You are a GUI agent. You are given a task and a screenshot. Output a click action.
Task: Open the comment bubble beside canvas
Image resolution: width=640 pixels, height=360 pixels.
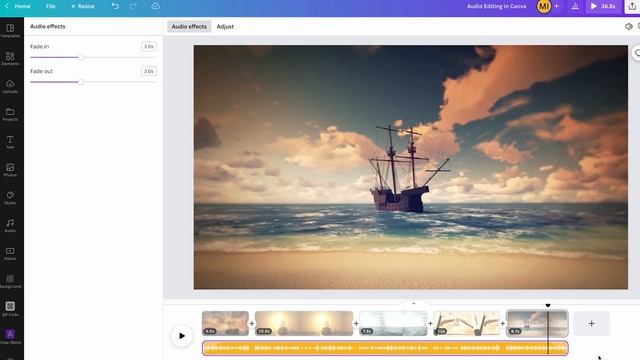click(x=637, y=53)
